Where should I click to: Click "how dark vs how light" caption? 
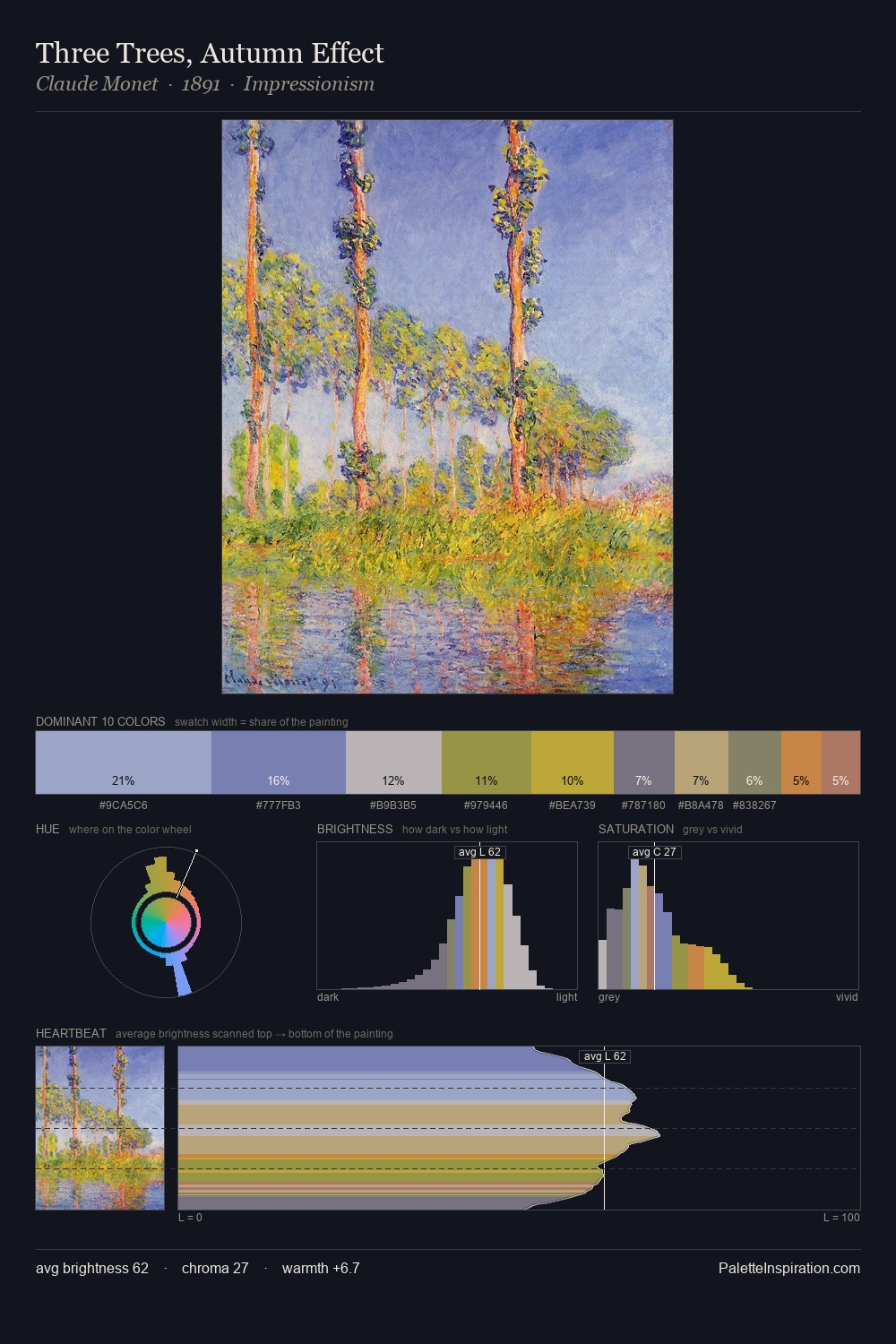455,830
